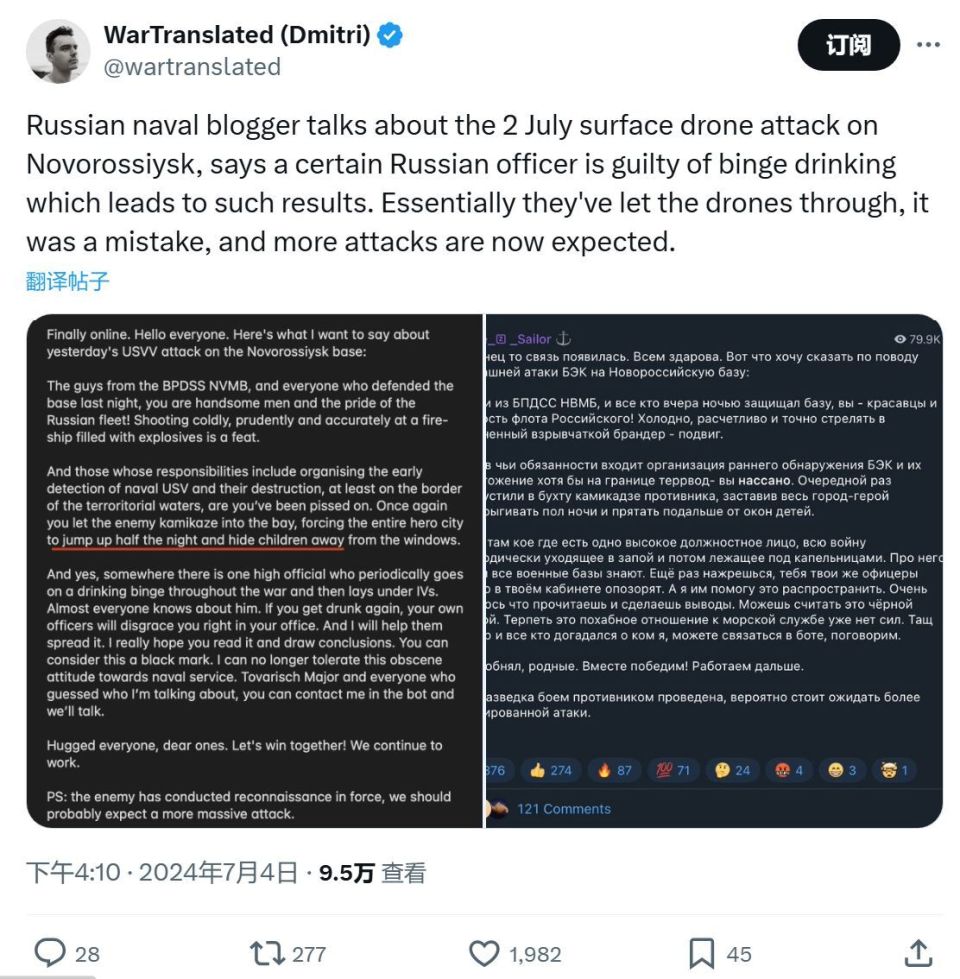Open the share post icon
The width and height of the screenshot is (960, 979).
[x=917, y=953]
